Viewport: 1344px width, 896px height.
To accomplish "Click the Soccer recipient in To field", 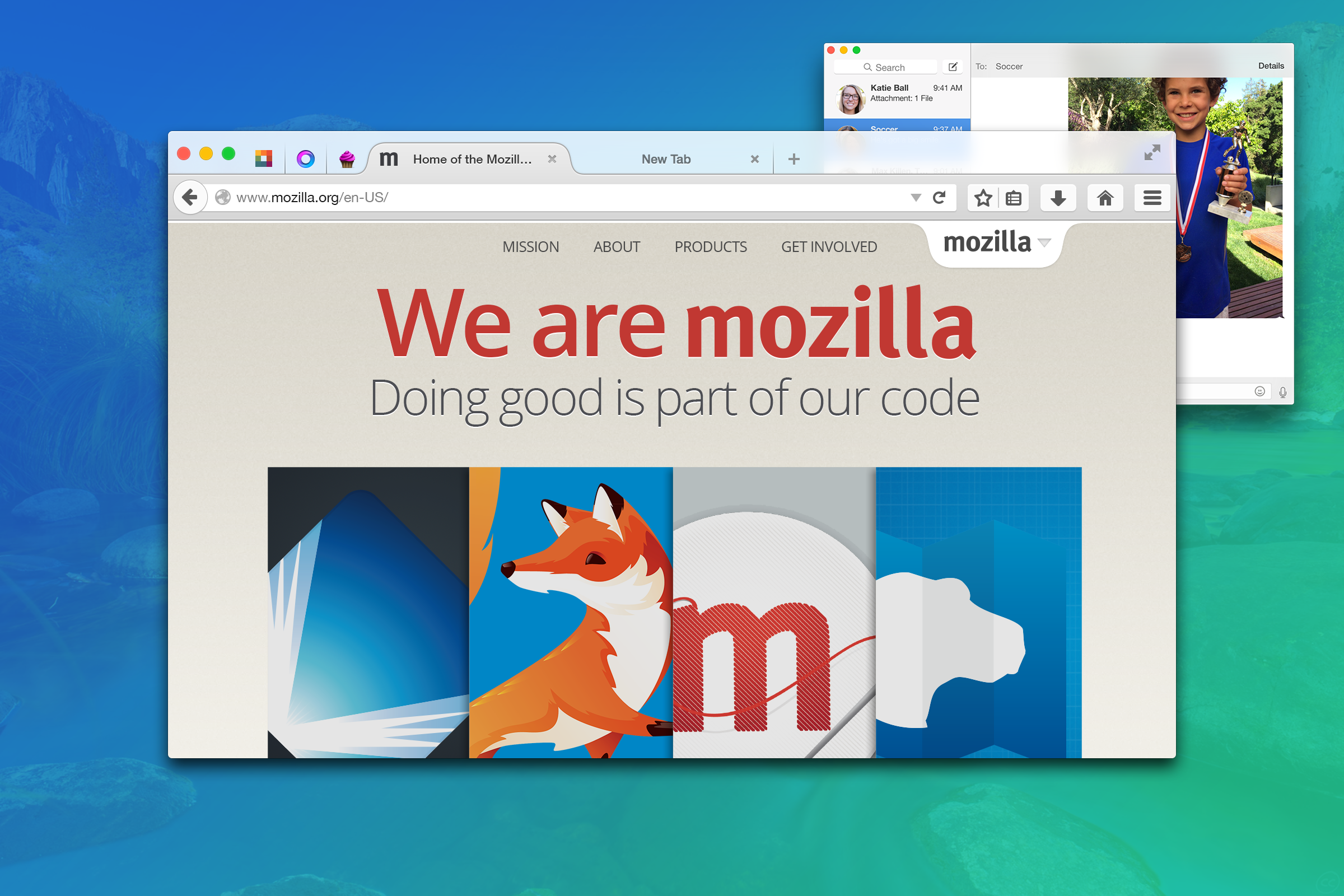I will click(1009, 66).
